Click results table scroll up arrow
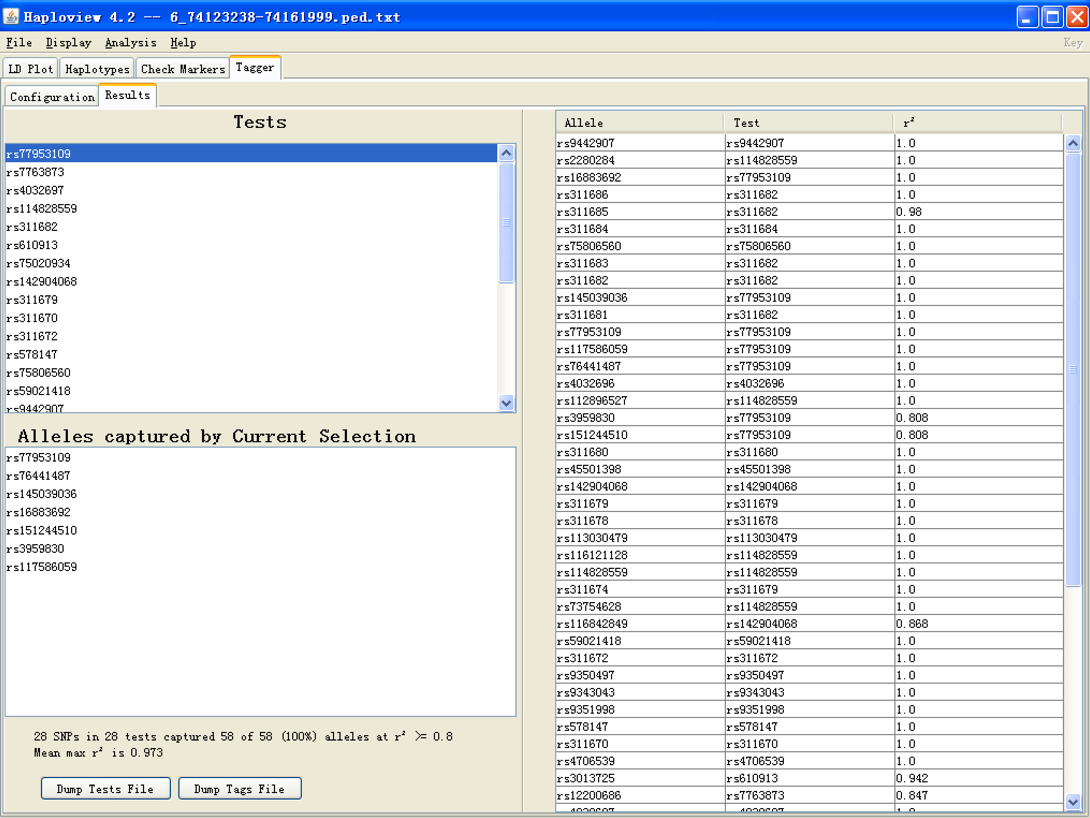1090x818 pixels. [1073, 143]
